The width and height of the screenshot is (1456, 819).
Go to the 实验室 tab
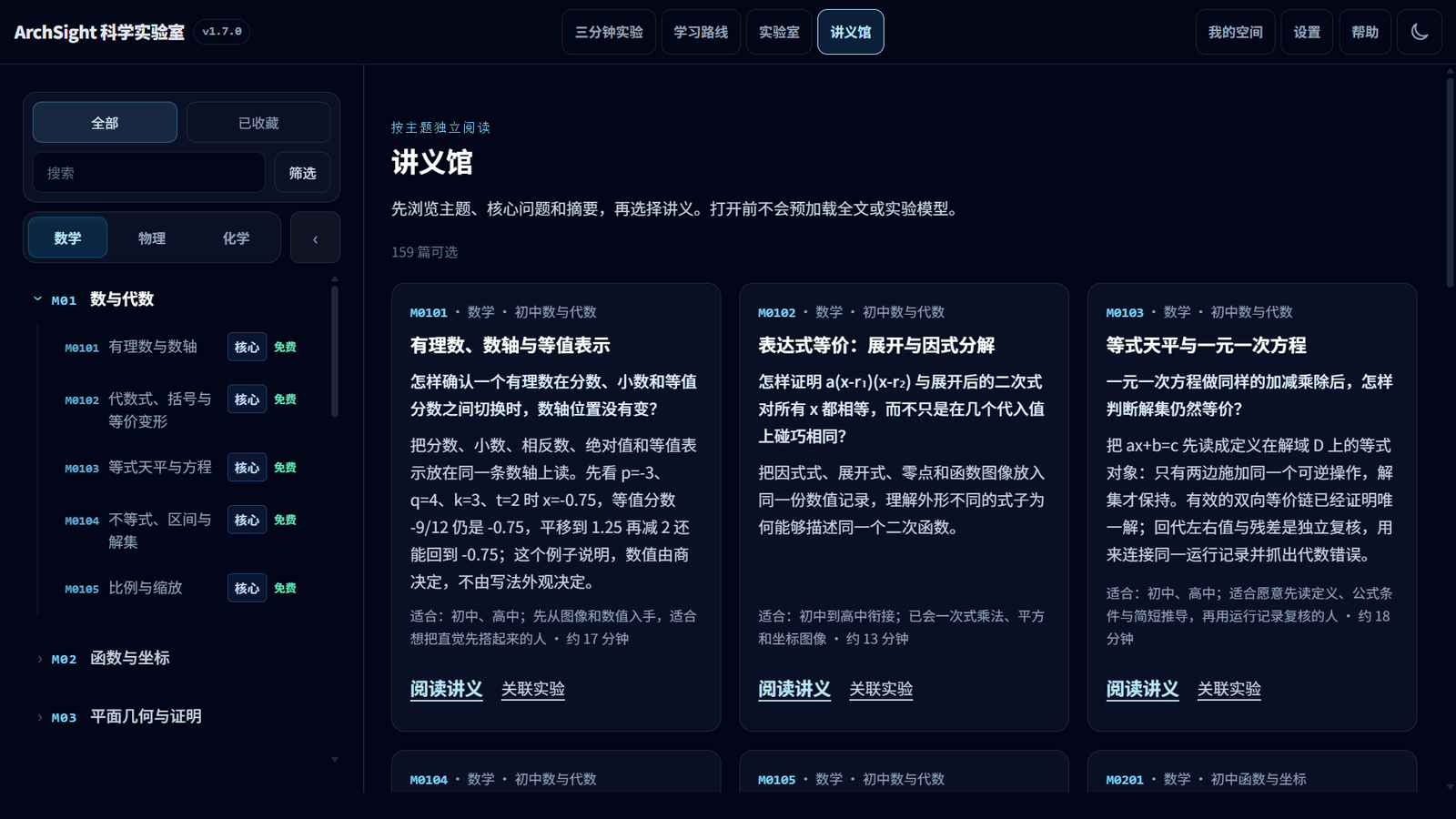click(779, 32)
